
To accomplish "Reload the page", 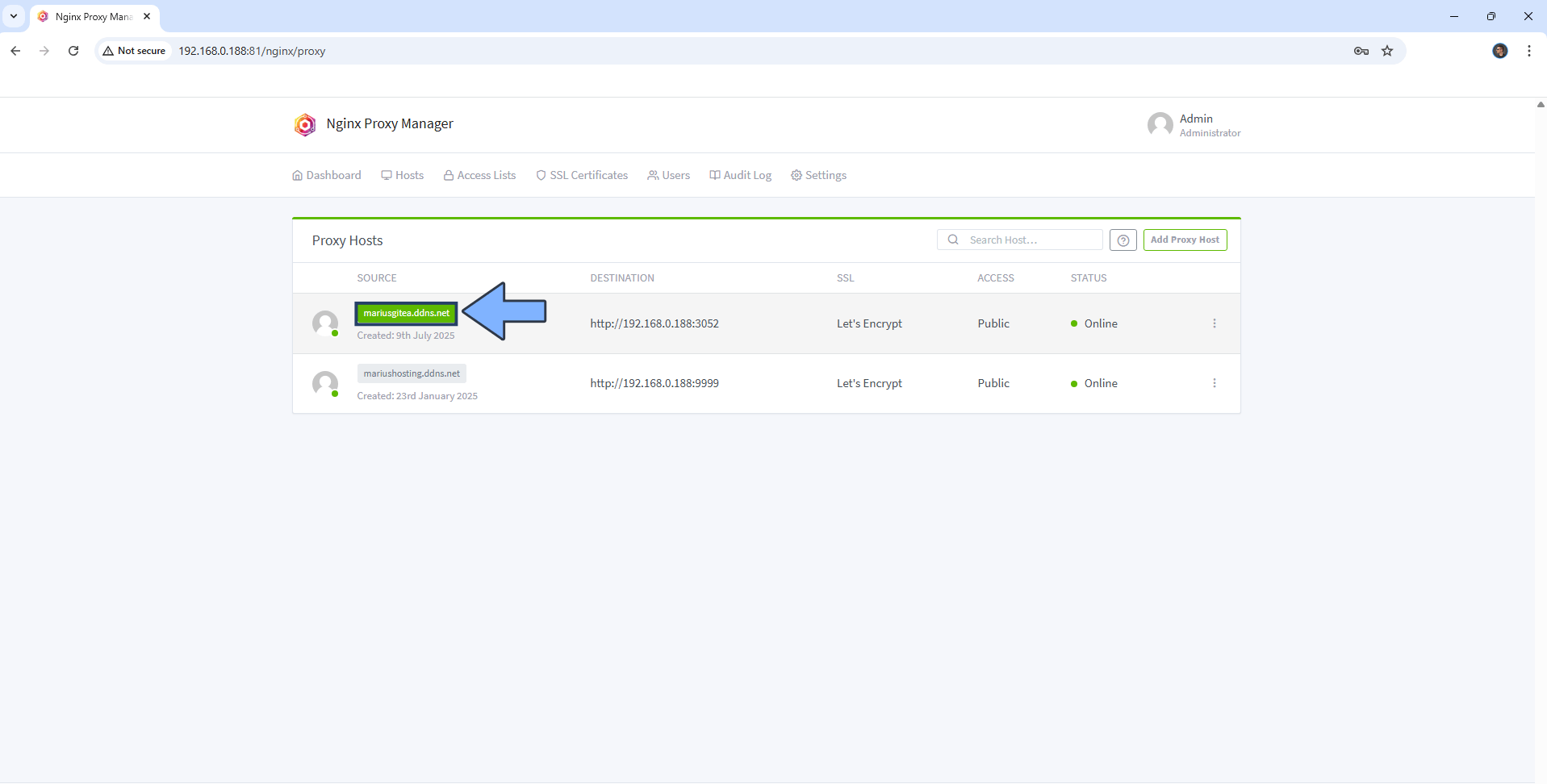I will click(x=73, y=51).
